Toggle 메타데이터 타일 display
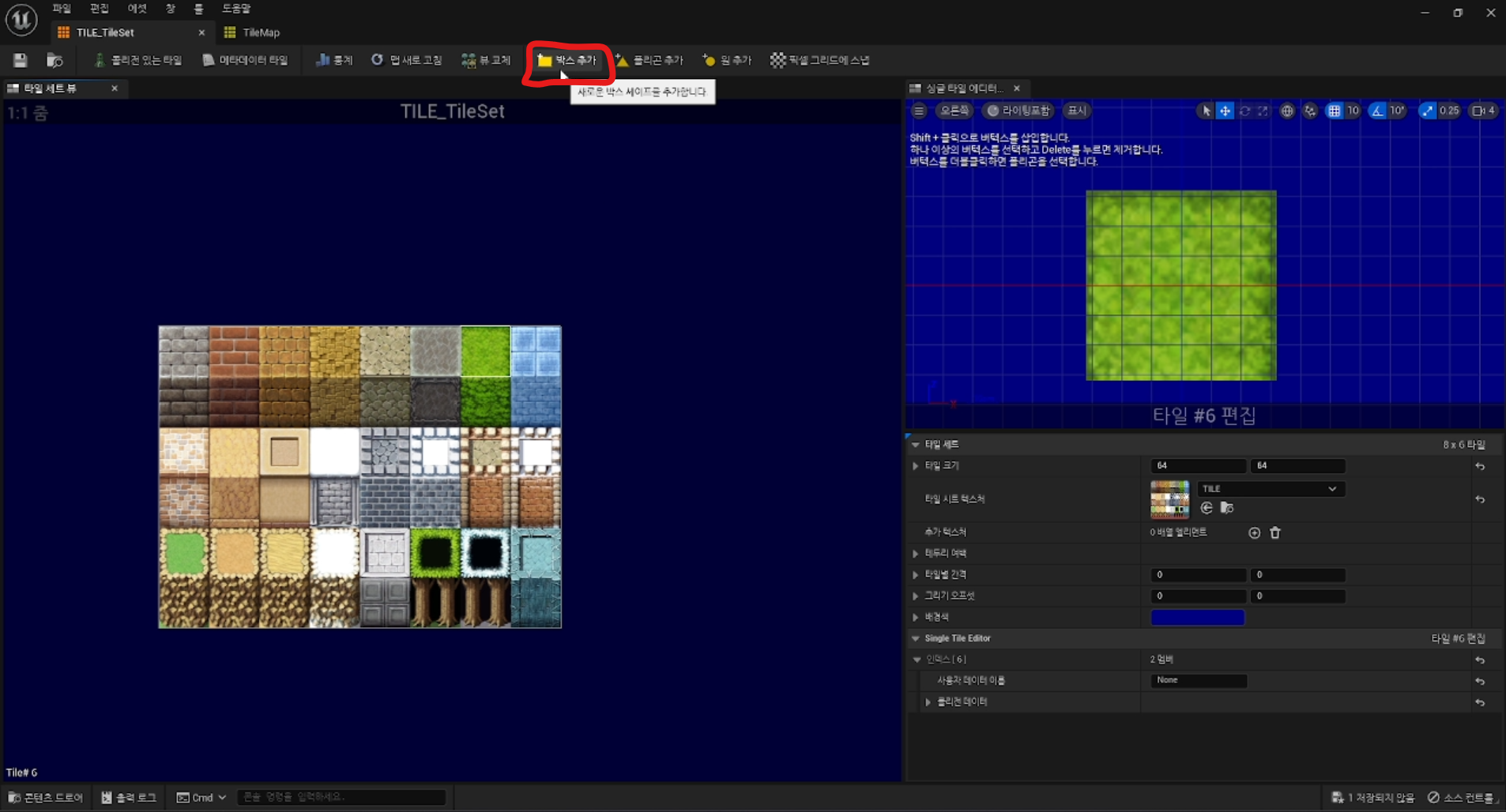Image resolution: width=1506 pixels, height=812 pixels. pyautogui.click(x=246, y=60)
